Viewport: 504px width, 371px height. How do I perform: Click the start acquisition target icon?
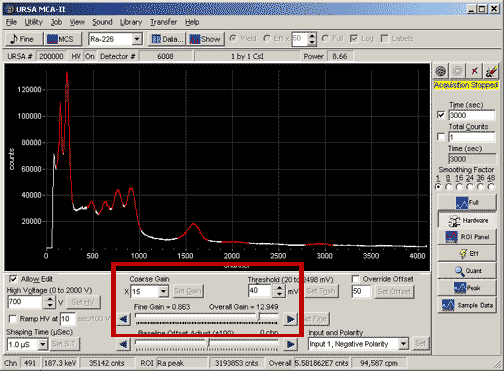(441, 71)
